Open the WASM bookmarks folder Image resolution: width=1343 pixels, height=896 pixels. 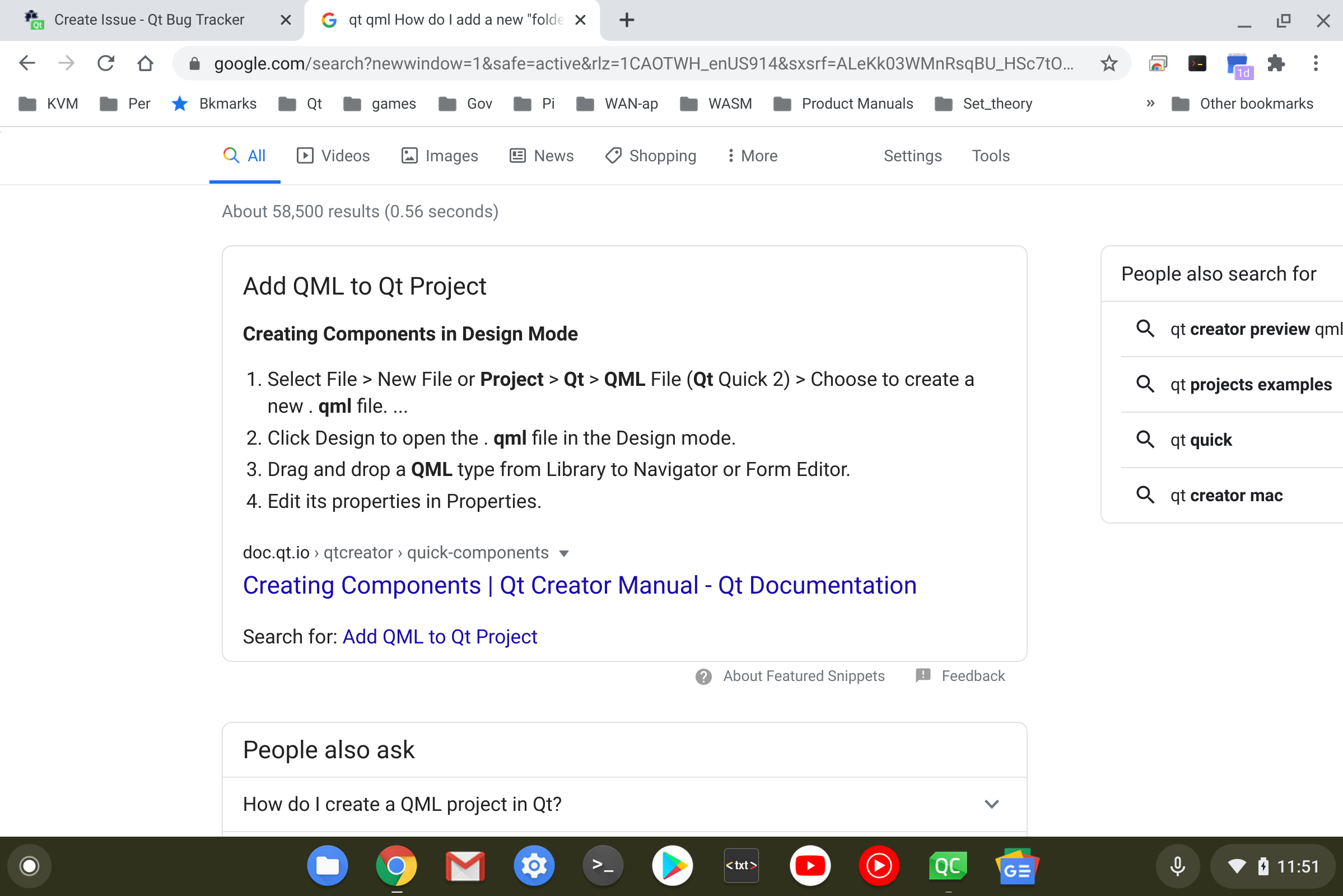pos(716,104)
